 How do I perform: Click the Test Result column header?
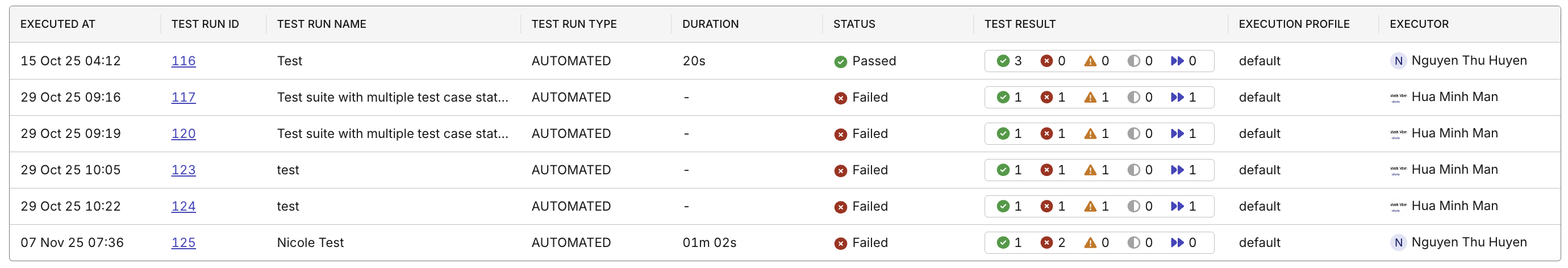coord(1020,24)
